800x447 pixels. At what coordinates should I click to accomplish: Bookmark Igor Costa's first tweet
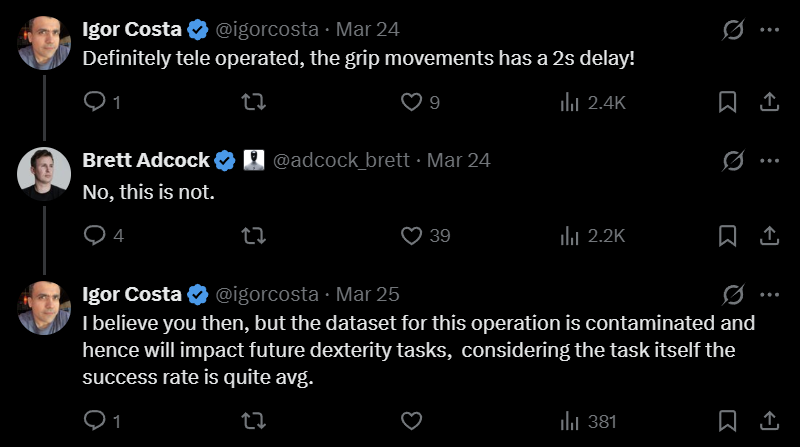[728, 102]
